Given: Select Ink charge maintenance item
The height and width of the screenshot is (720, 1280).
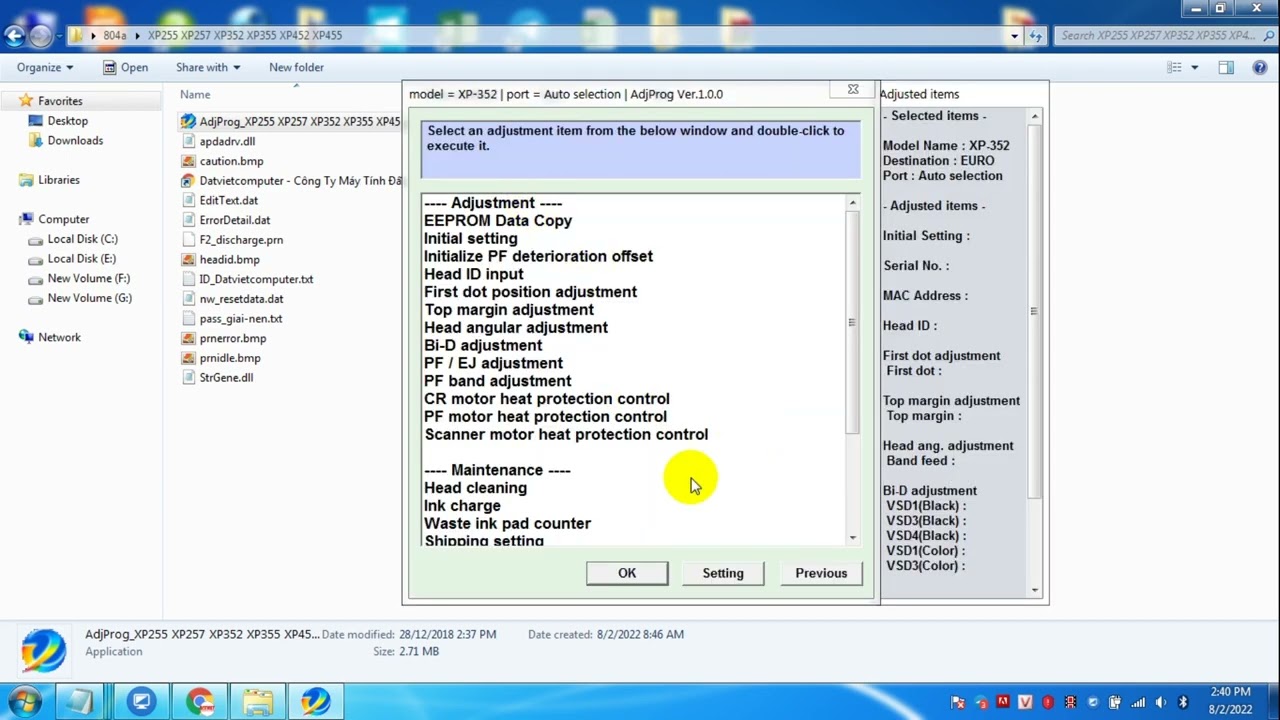Looking at the screenshot, I should [462, 506].
